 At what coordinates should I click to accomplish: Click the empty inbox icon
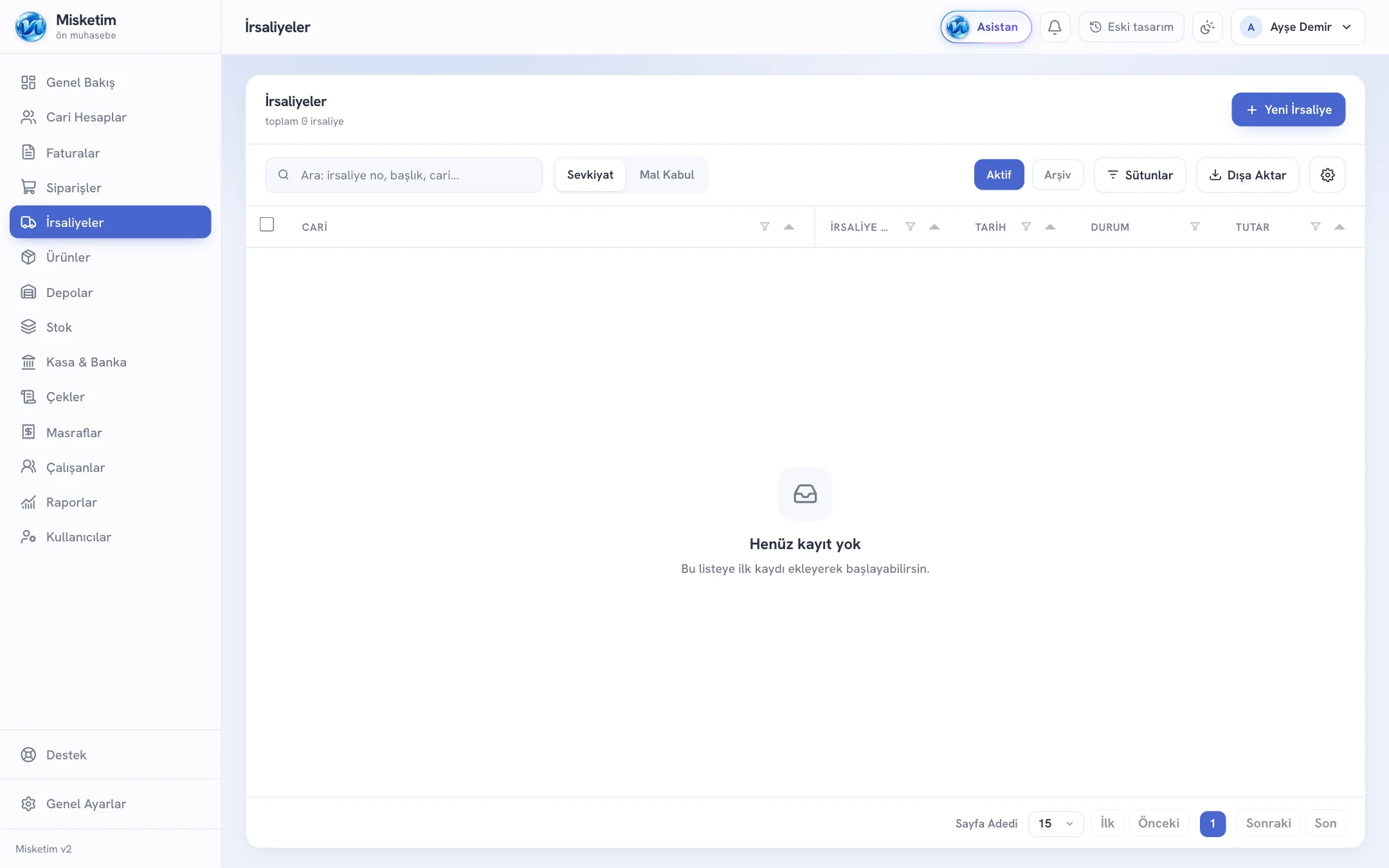(805, 494)
